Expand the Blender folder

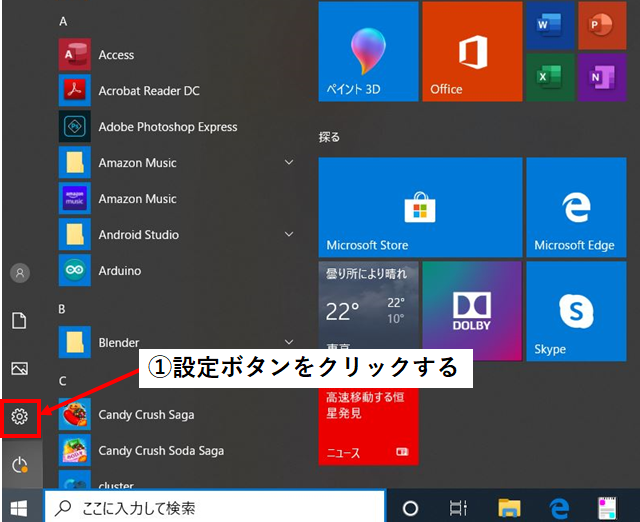289,342
